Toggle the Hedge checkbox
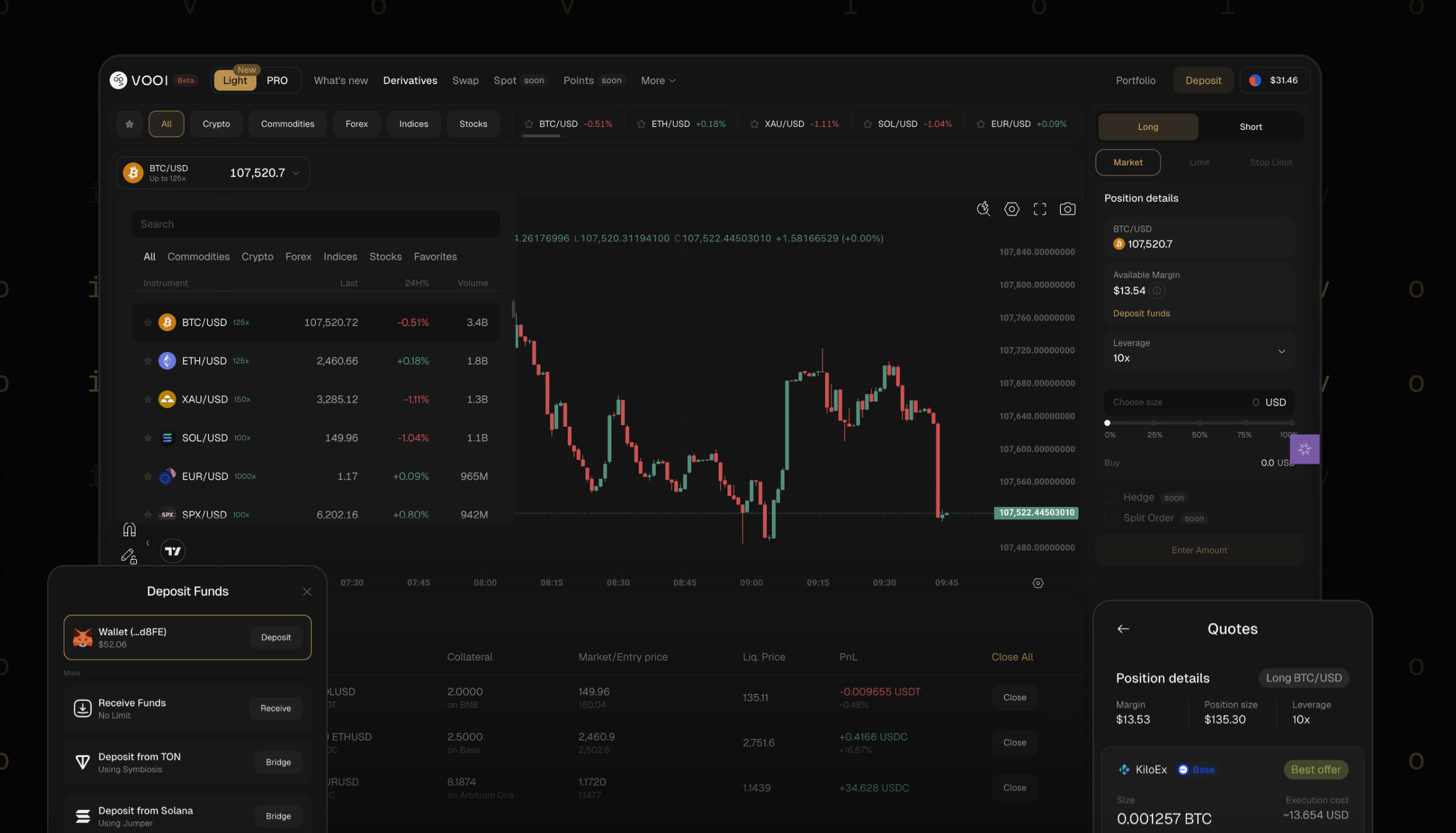Image resolution: width=1456 pixels, height=833 pixels. coord(1111,497)
